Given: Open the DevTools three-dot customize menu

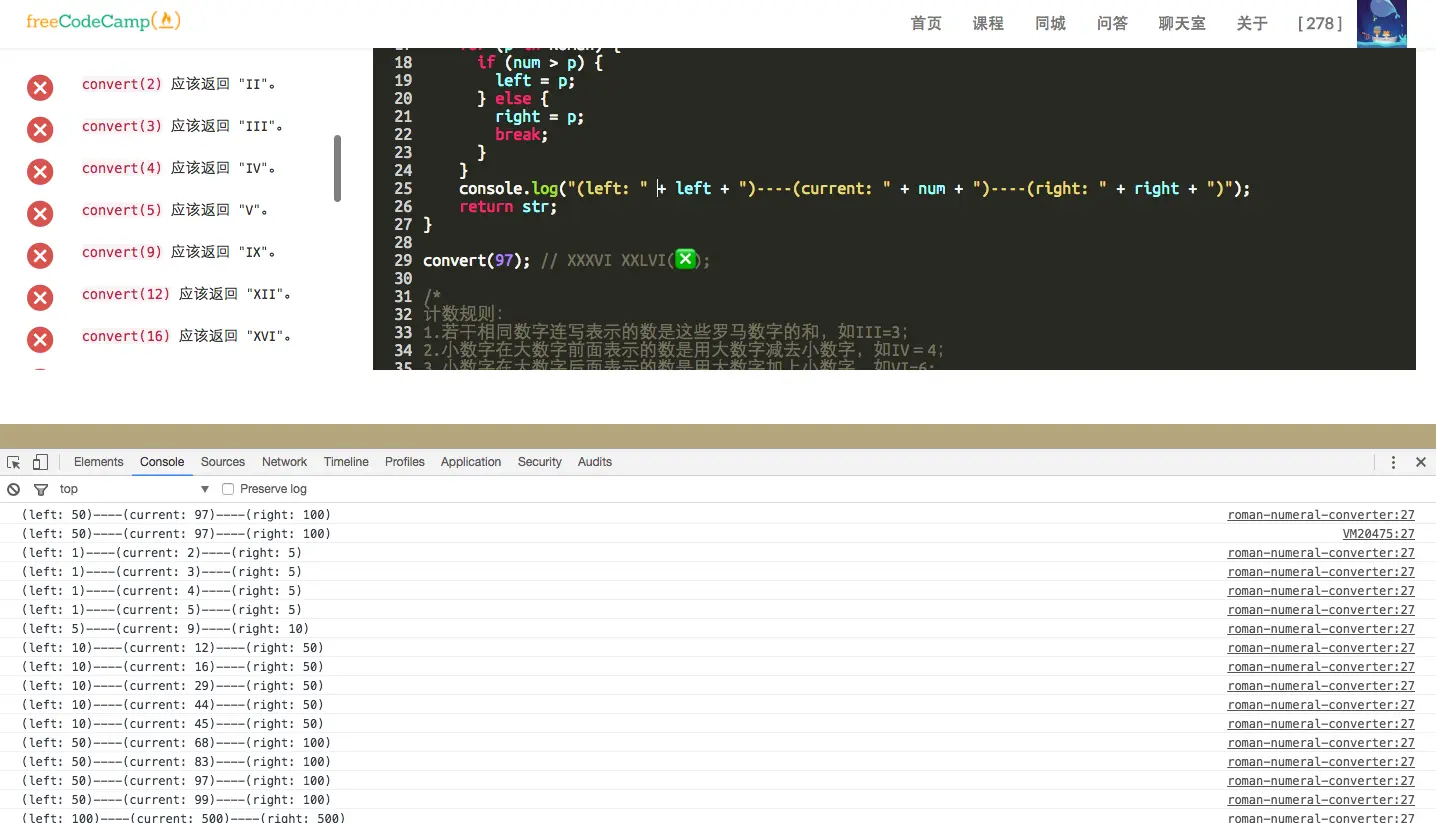Looking at the screenshot, I should coord(1393,462).
